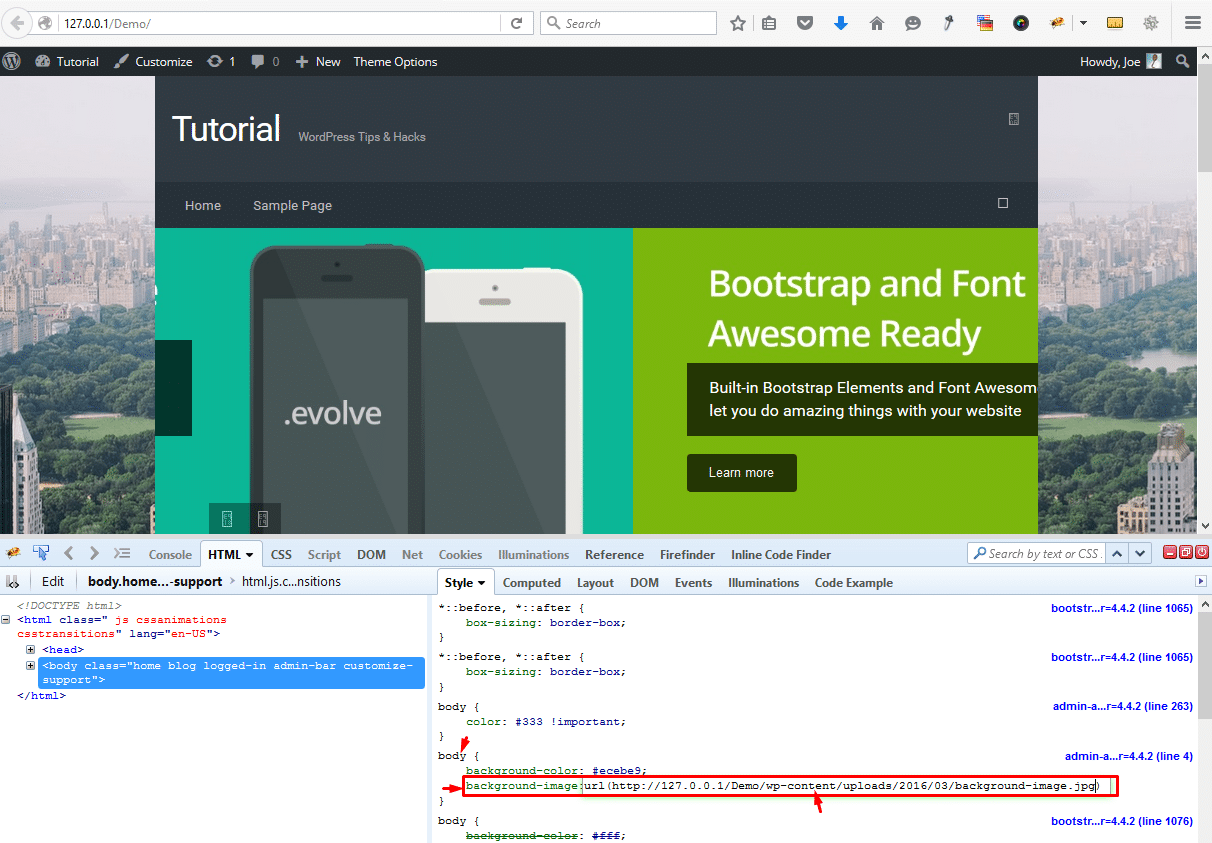Activate Firebug inspect element pointer
Viewport: 1212px width, 843px height.
(42, 553)
